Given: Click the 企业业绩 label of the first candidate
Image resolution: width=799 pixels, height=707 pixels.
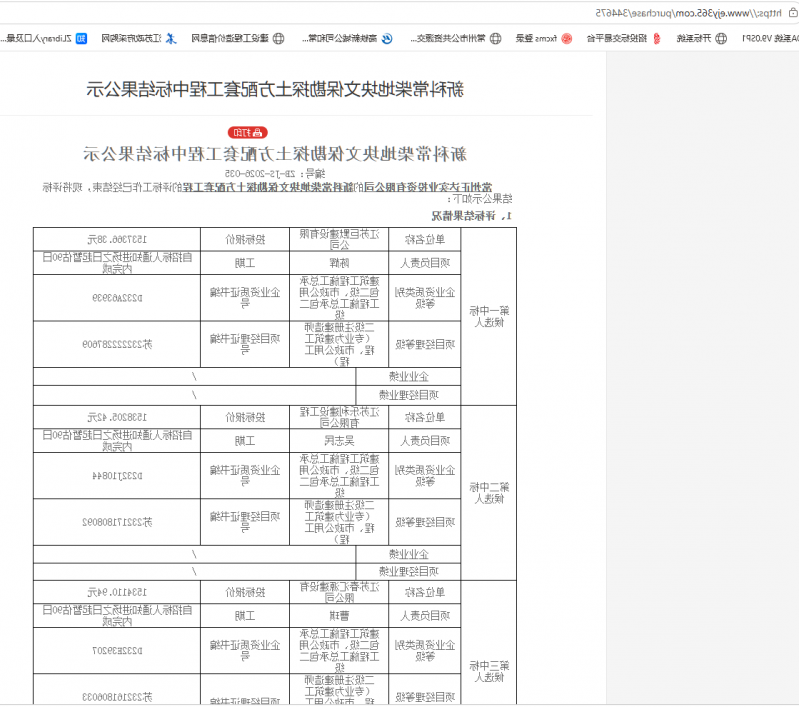Looking at the screenshot, I should click(409, 377).
